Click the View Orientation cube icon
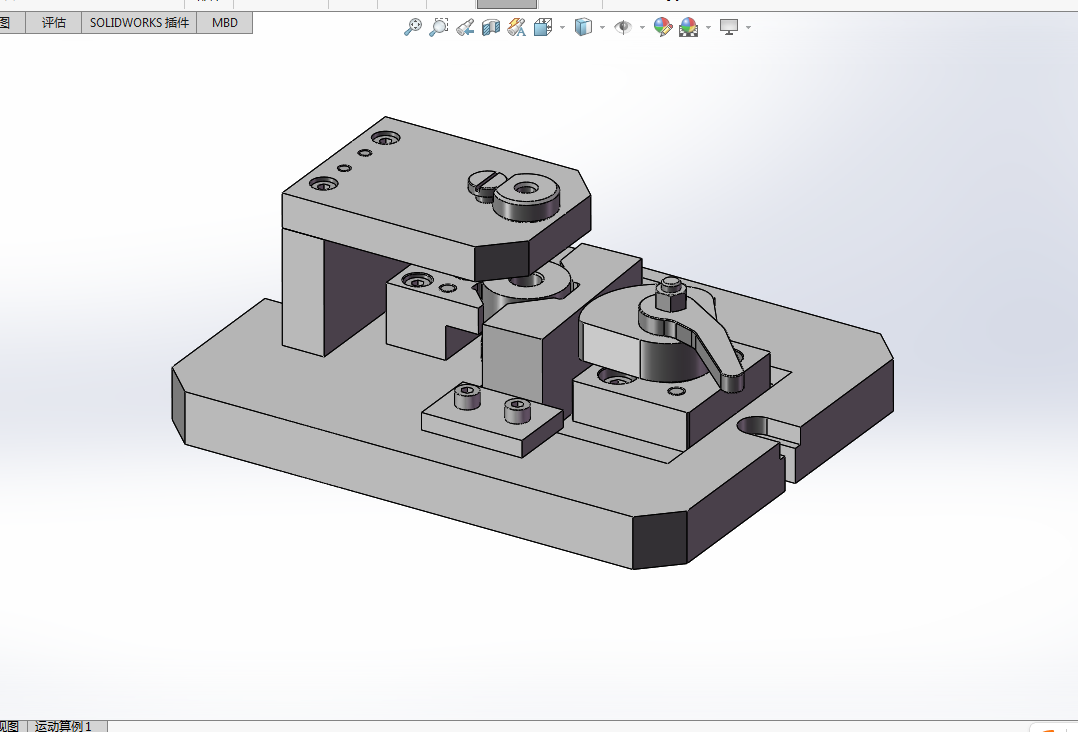 pyautogui.click(x=543, y=27)
